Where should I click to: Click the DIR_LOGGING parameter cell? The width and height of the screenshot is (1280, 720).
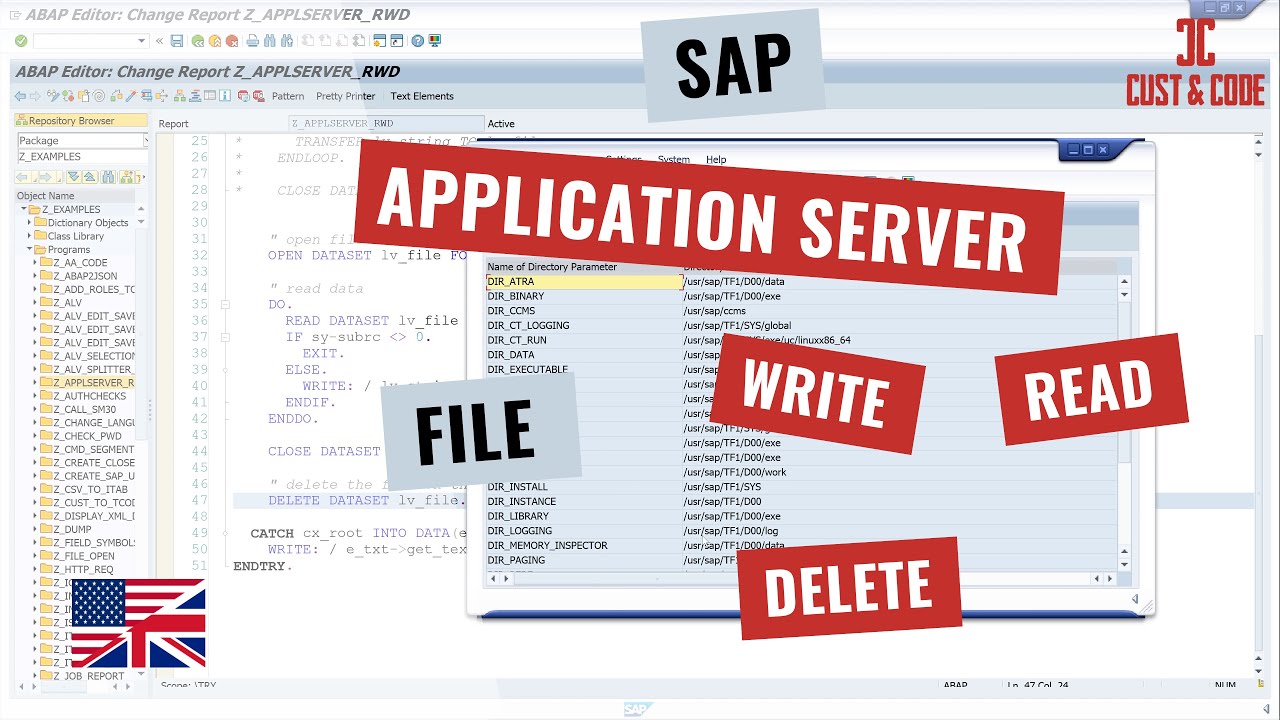(x=583, y=531)
